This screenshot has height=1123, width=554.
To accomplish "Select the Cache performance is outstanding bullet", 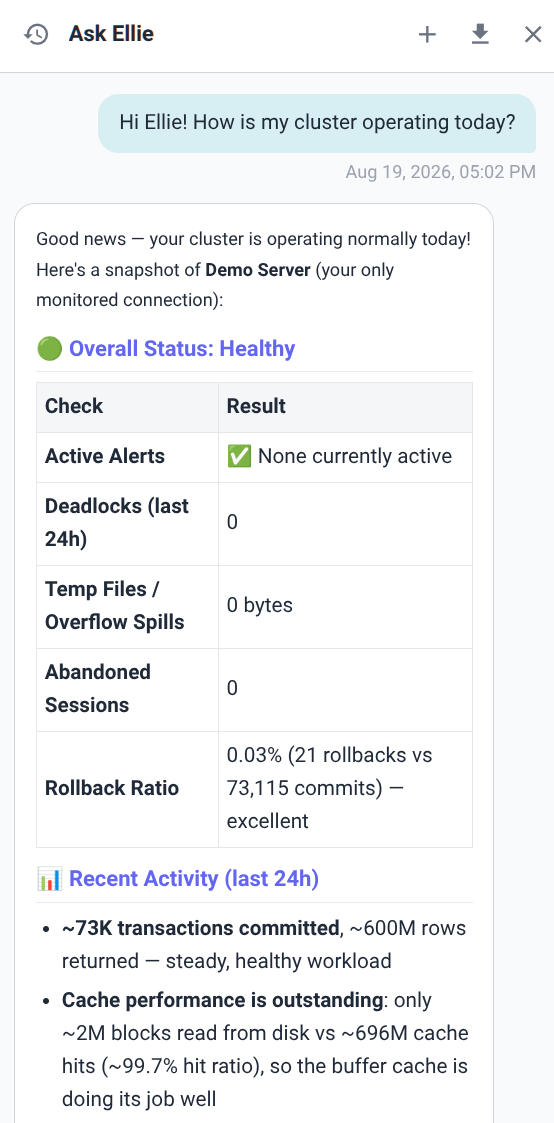I will point(265,1049).
